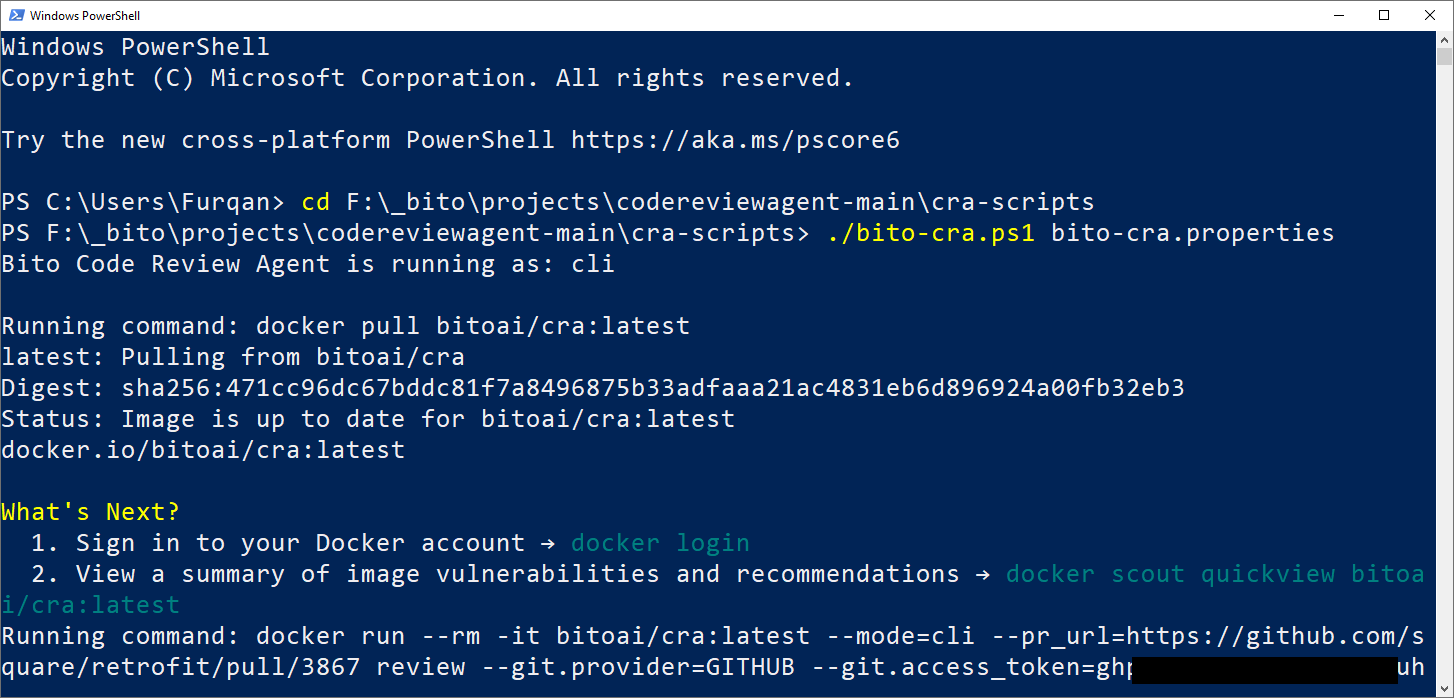The image size is (1454, 698).
Task: Click the "docker pull bitoai/cra:latest" command text
Action: coord(473,326)
